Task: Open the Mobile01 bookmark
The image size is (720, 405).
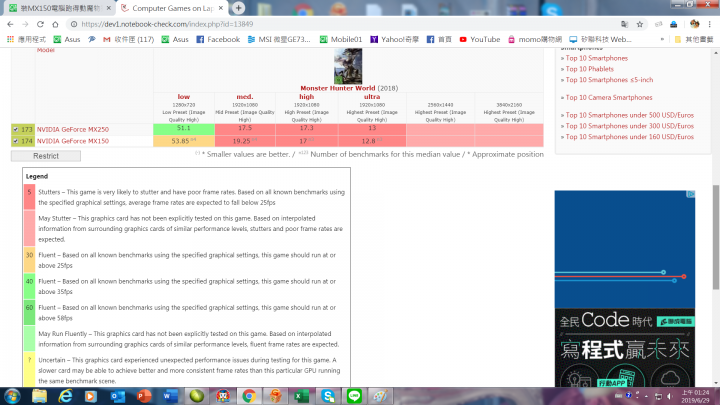Action: [341, 39]
